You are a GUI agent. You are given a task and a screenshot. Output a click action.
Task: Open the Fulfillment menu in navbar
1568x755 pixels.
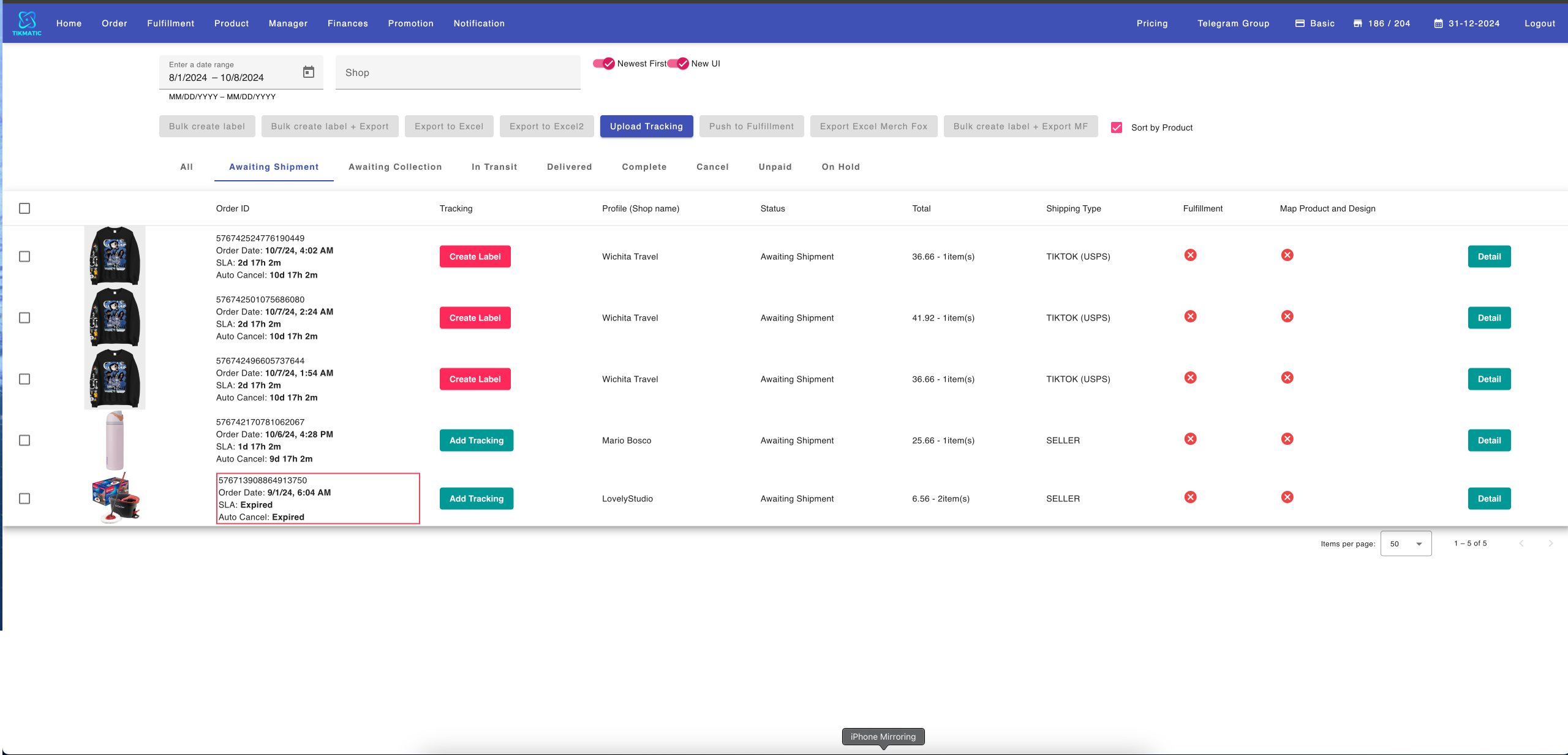(170, 23)
